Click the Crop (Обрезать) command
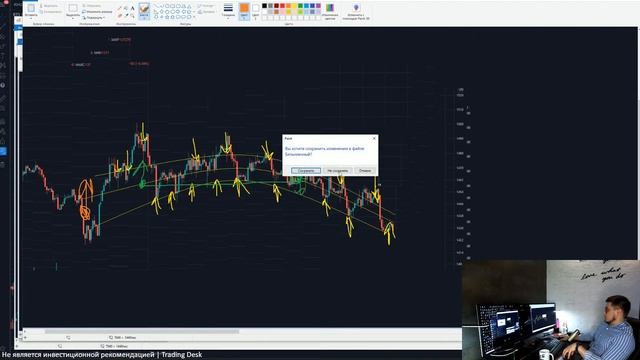The height and width of the screenshot is (360, 640). point(92,6)
